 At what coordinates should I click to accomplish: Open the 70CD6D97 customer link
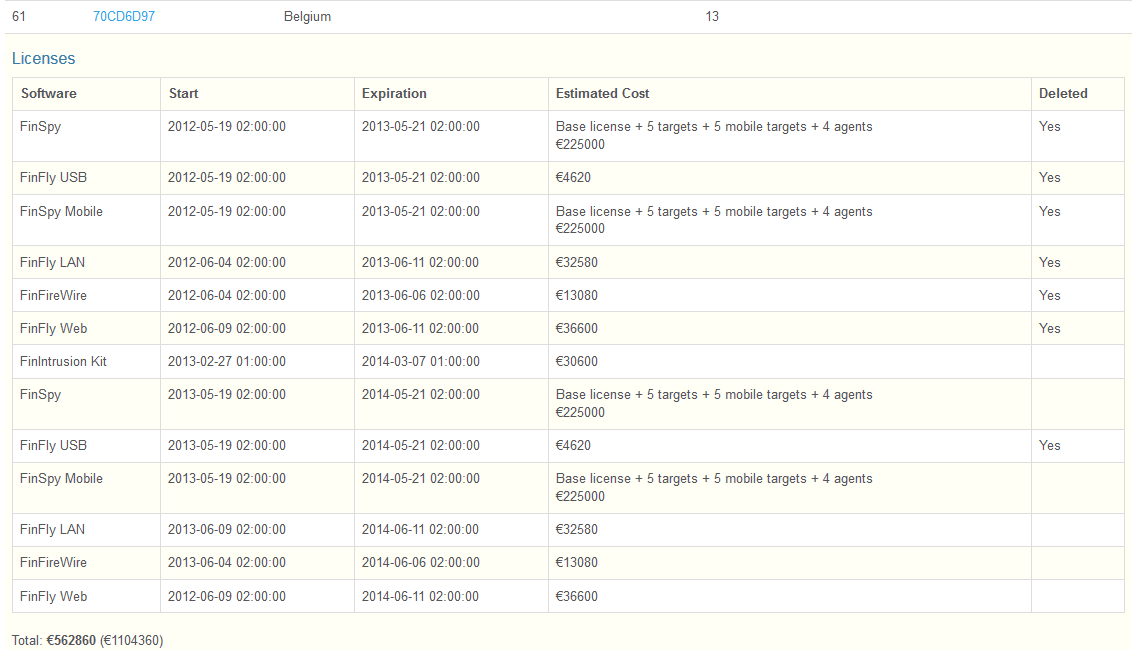[124, 16]
